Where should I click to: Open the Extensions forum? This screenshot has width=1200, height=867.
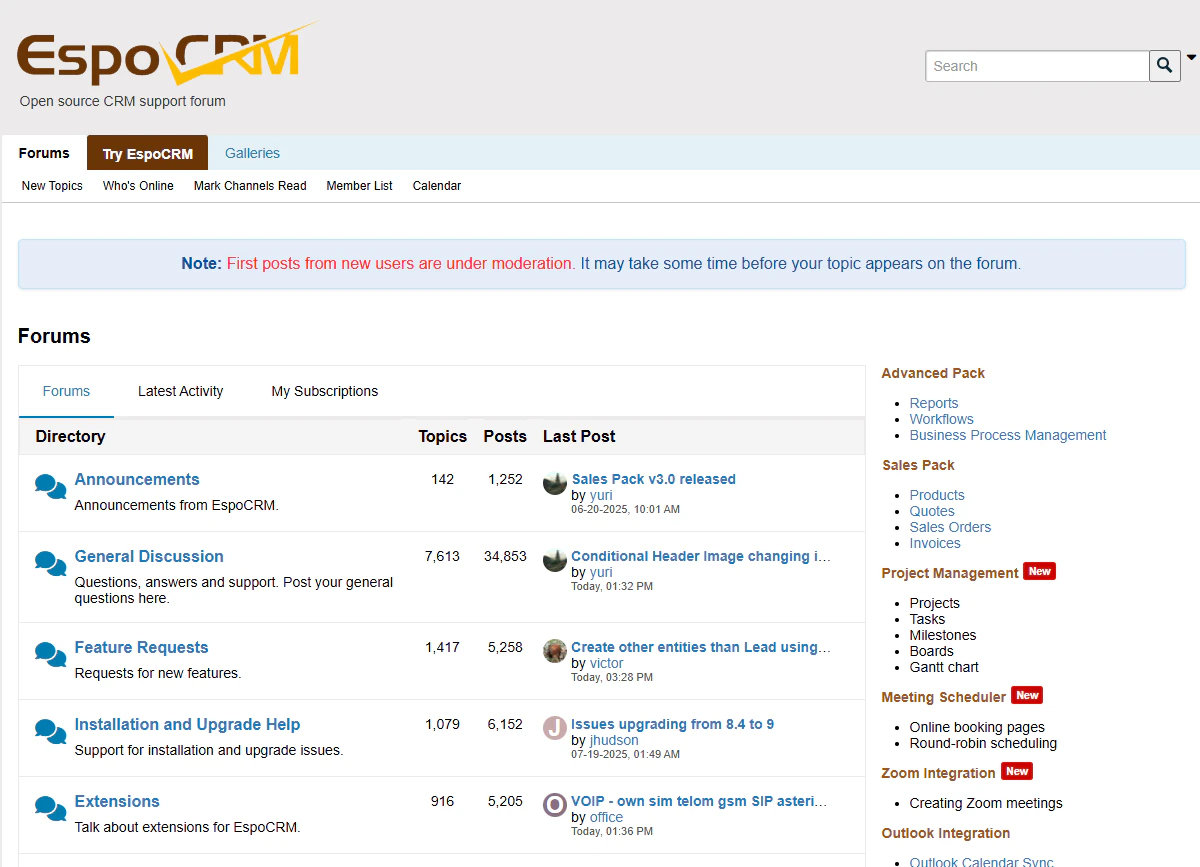point(117,801)
